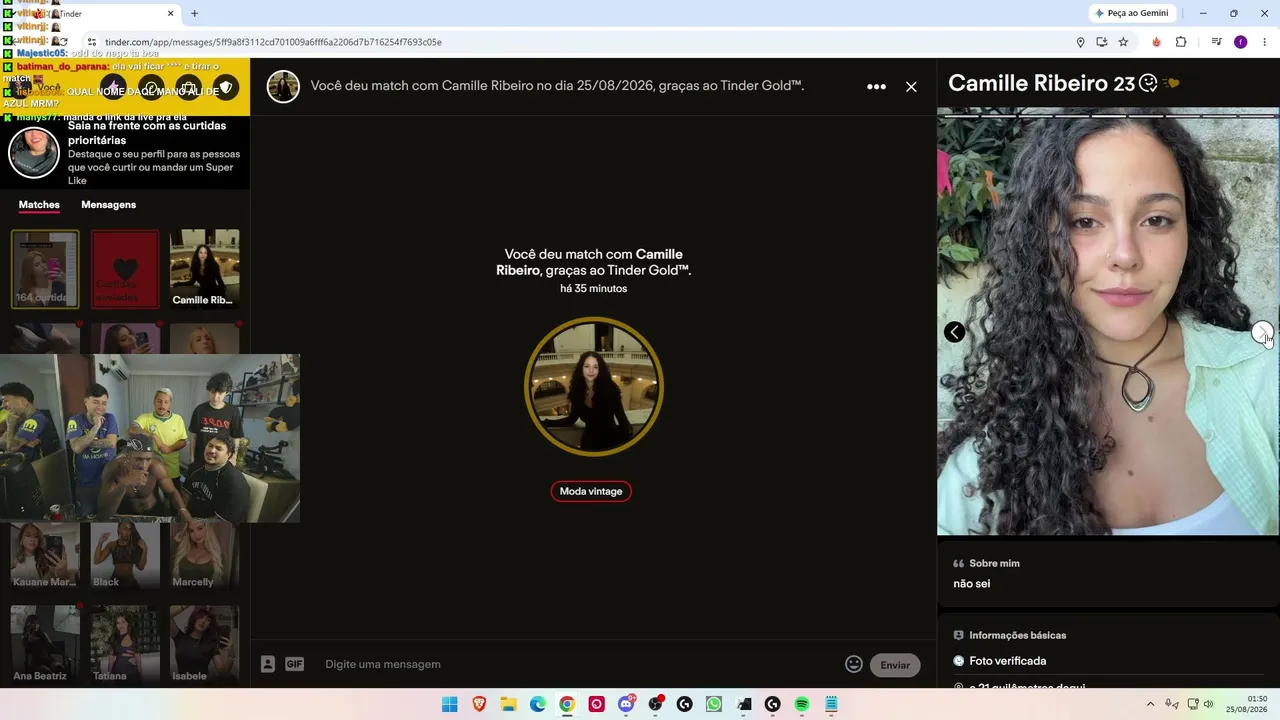Click the Peça ao Gemini button

[x=1132, y=13]
